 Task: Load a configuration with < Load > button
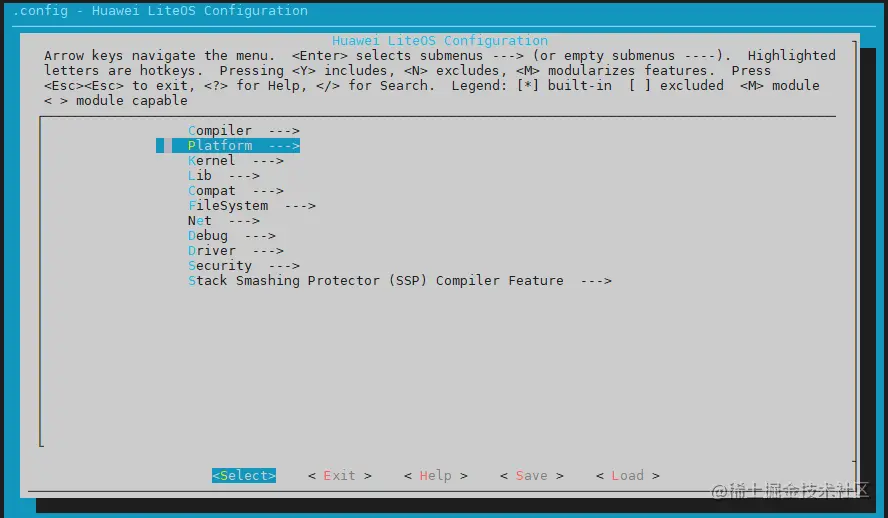(x=627, y=476)
